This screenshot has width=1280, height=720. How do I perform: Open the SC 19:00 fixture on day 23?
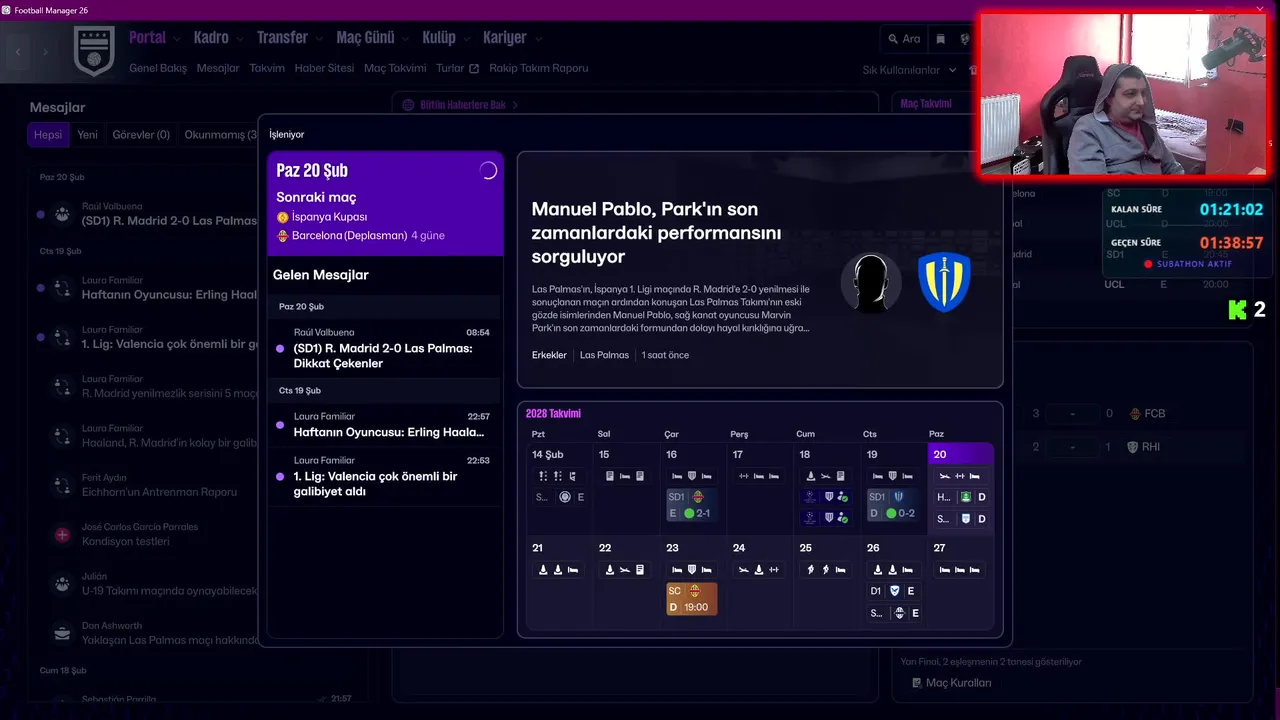coord(692,599)
